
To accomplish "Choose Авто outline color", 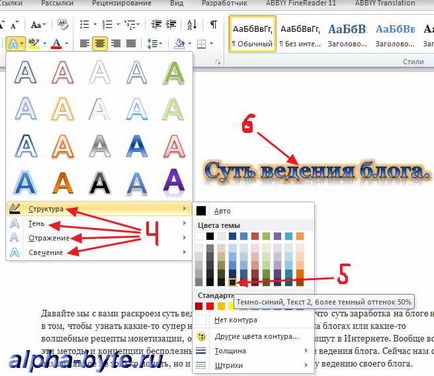I will (x=254, y=211).
